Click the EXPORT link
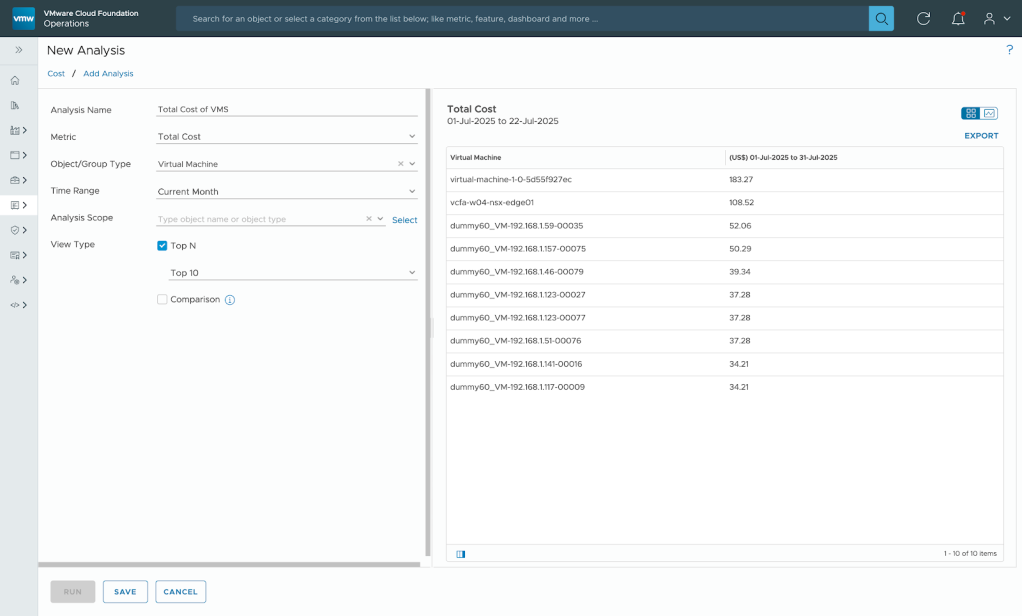The height and width of the screenshot is (616, 1022). [x=981, y=136]
